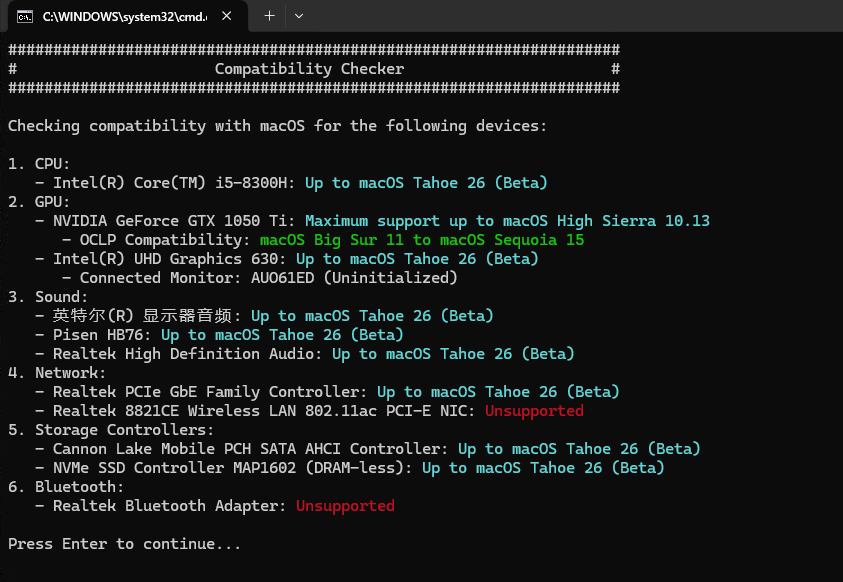Open a new terminal tab with plus
This screenshot has height=582, width=843.
click(269, 16)
